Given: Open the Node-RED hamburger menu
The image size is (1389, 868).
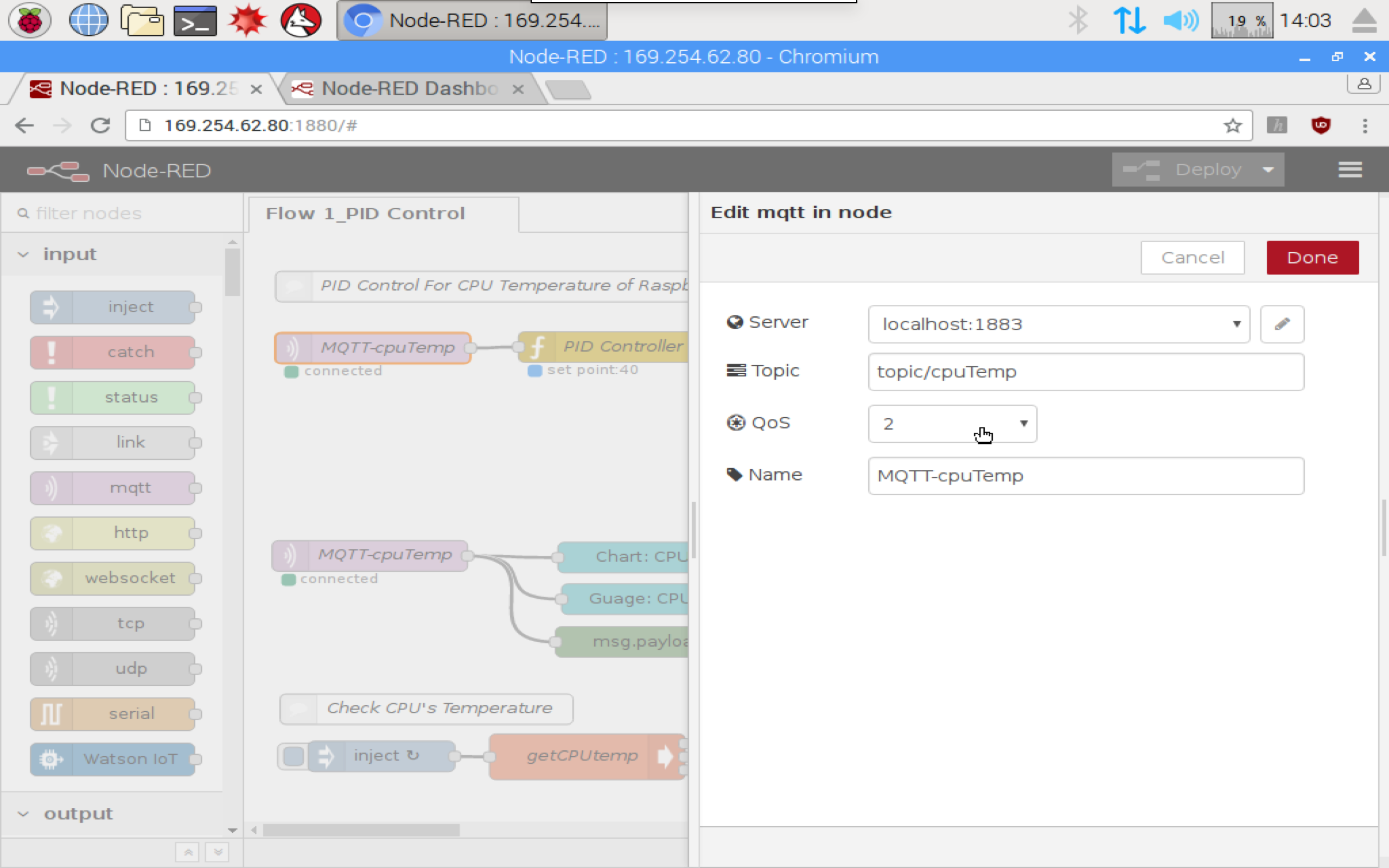Looking at the screenshot, I should point(1349,170).
